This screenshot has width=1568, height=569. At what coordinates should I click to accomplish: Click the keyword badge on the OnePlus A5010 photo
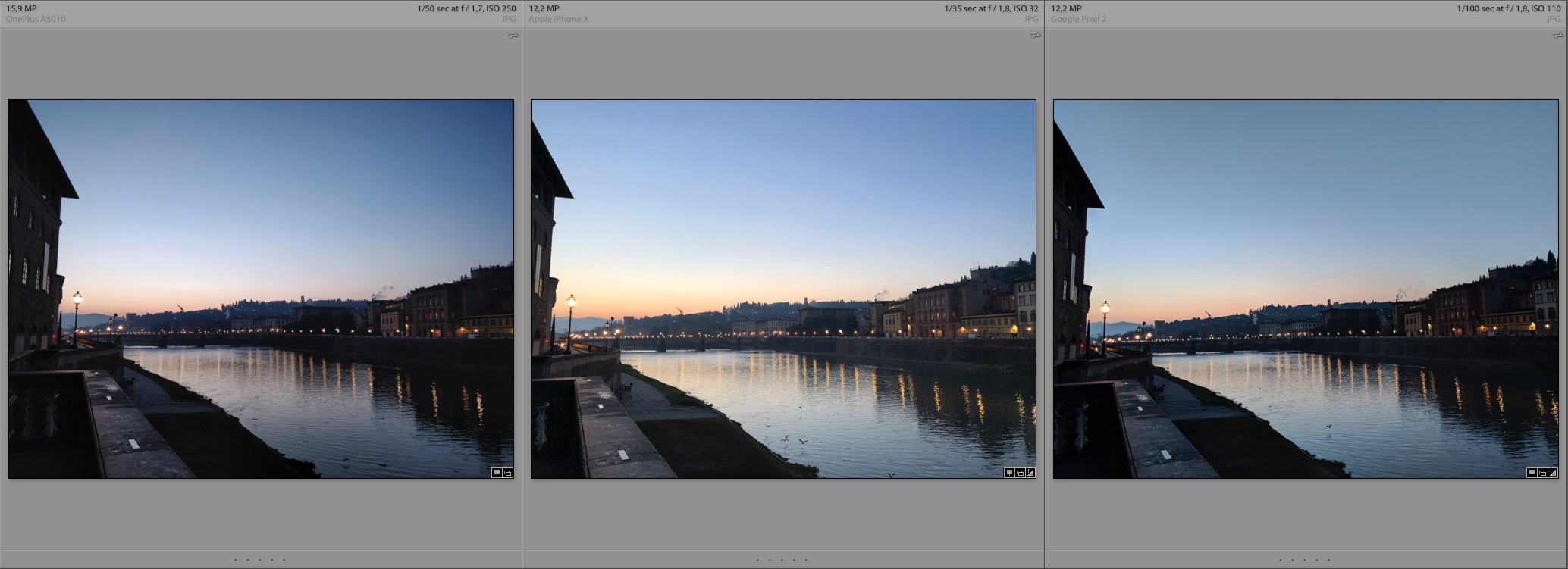pos(497,473)
